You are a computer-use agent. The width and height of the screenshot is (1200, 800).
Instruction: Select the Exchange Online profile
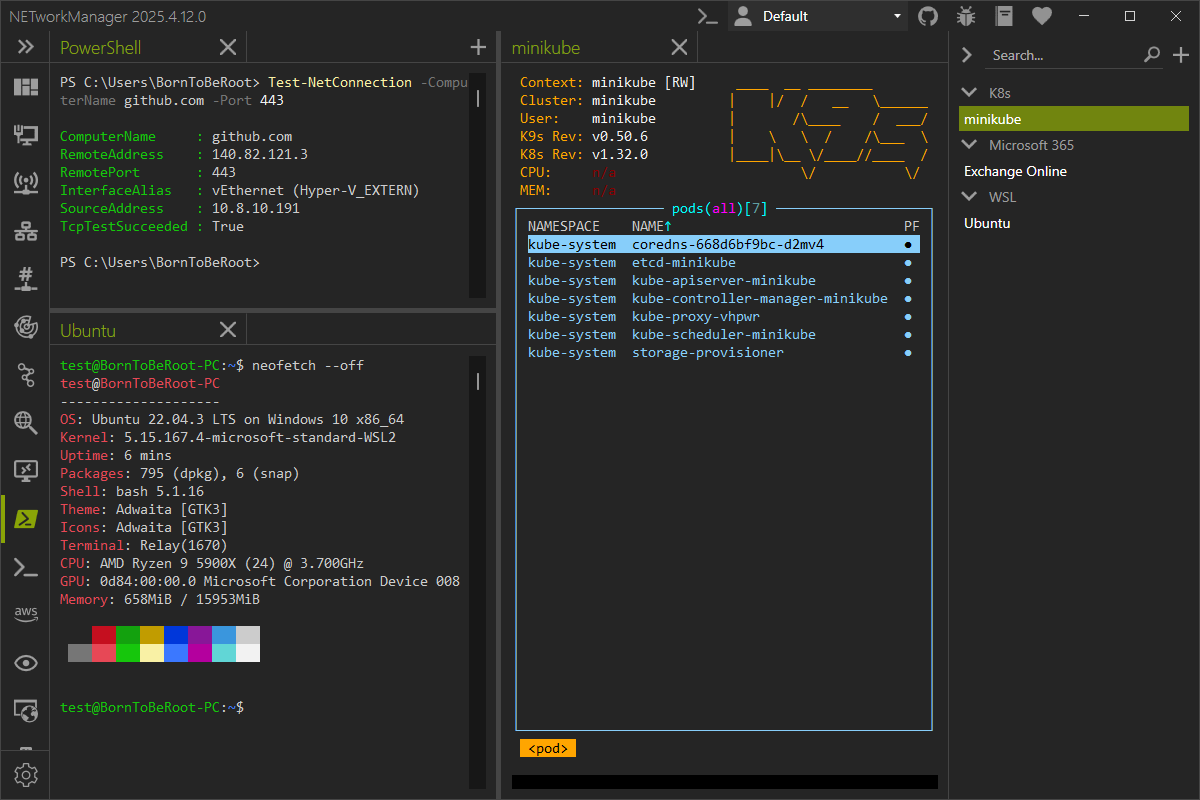click(1013, 171)
